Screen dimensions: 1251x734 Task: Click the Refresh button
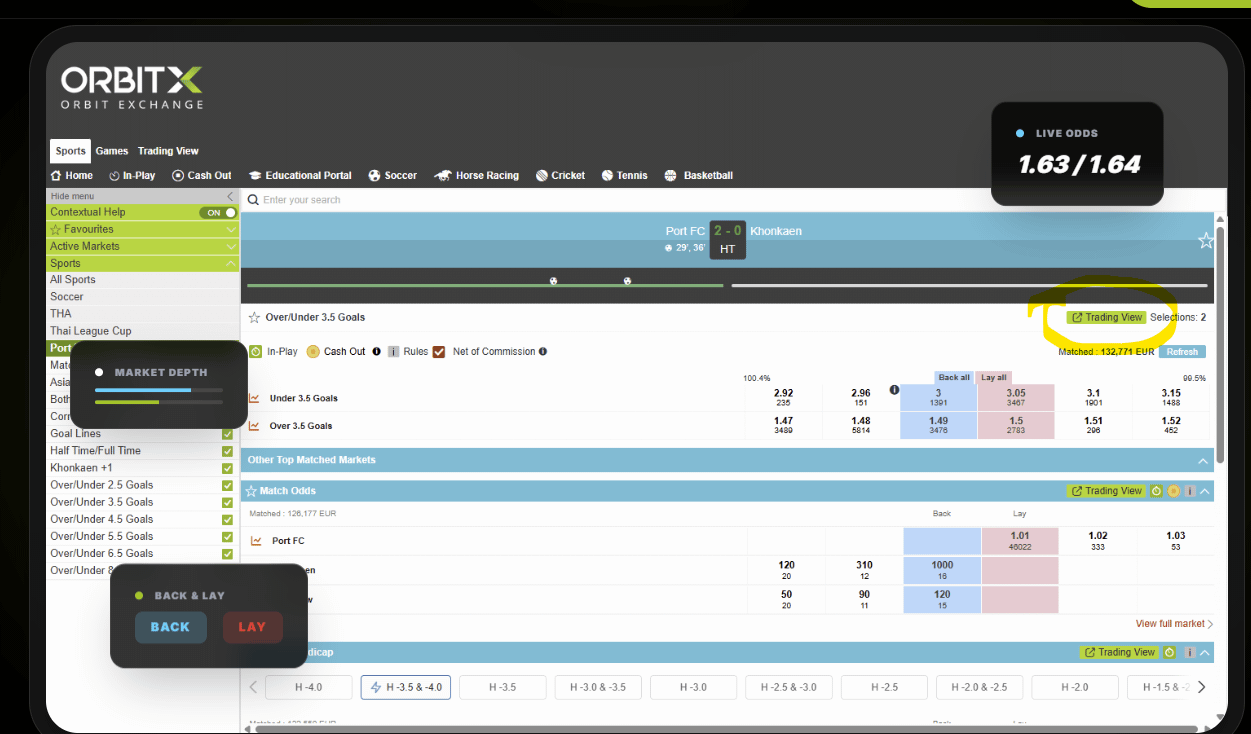click(1182, 351)
